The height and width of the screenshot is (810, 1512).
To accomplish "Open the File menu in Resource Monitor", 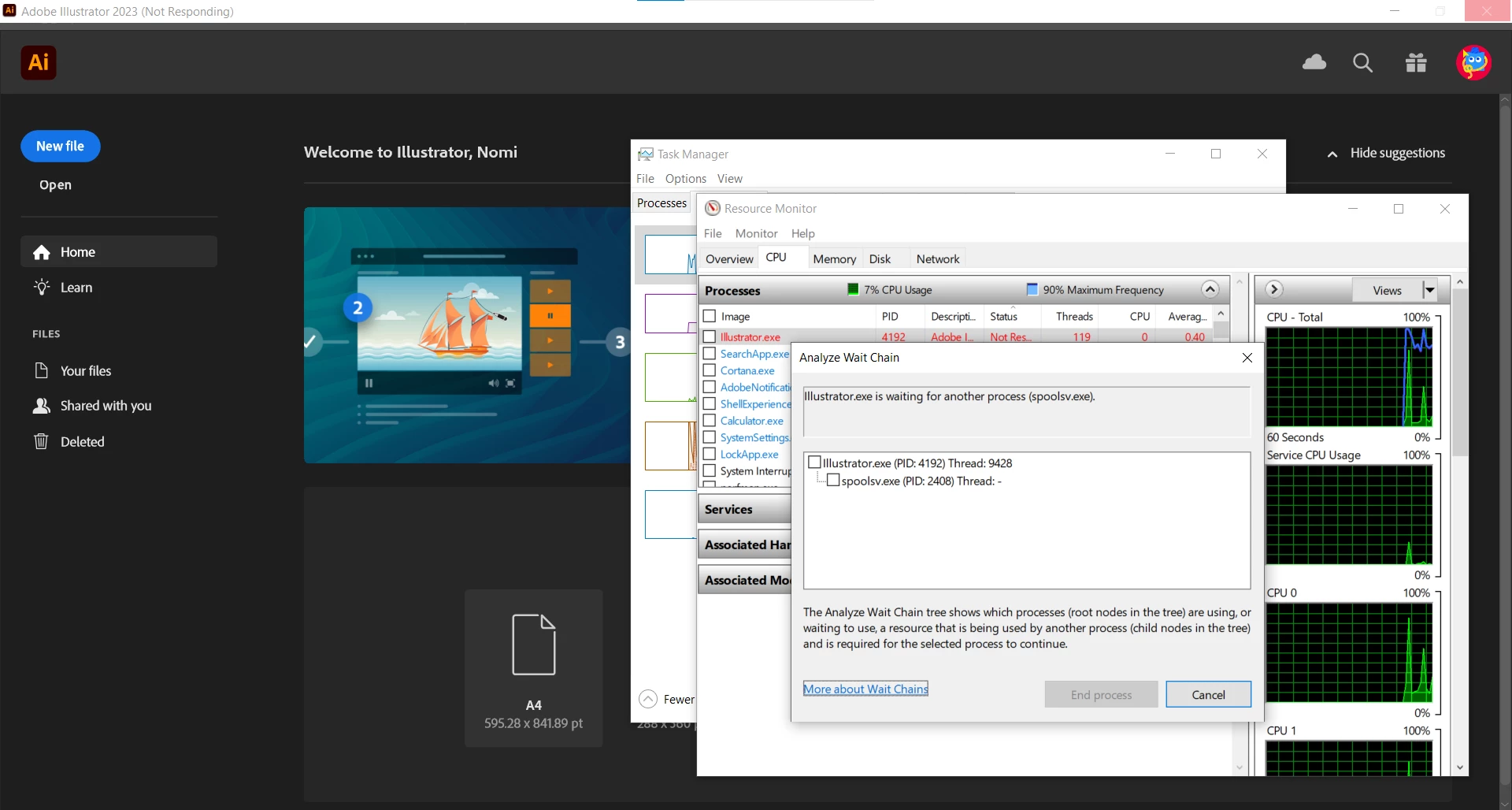I will point(713,233).
